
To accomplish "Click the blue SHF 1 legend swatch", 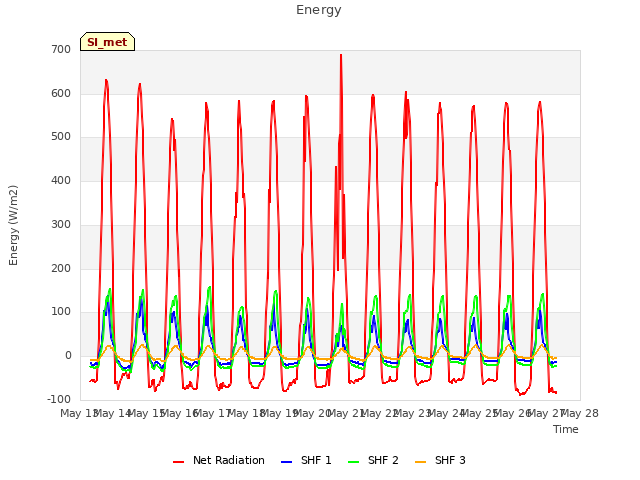I will coord(287,462).
